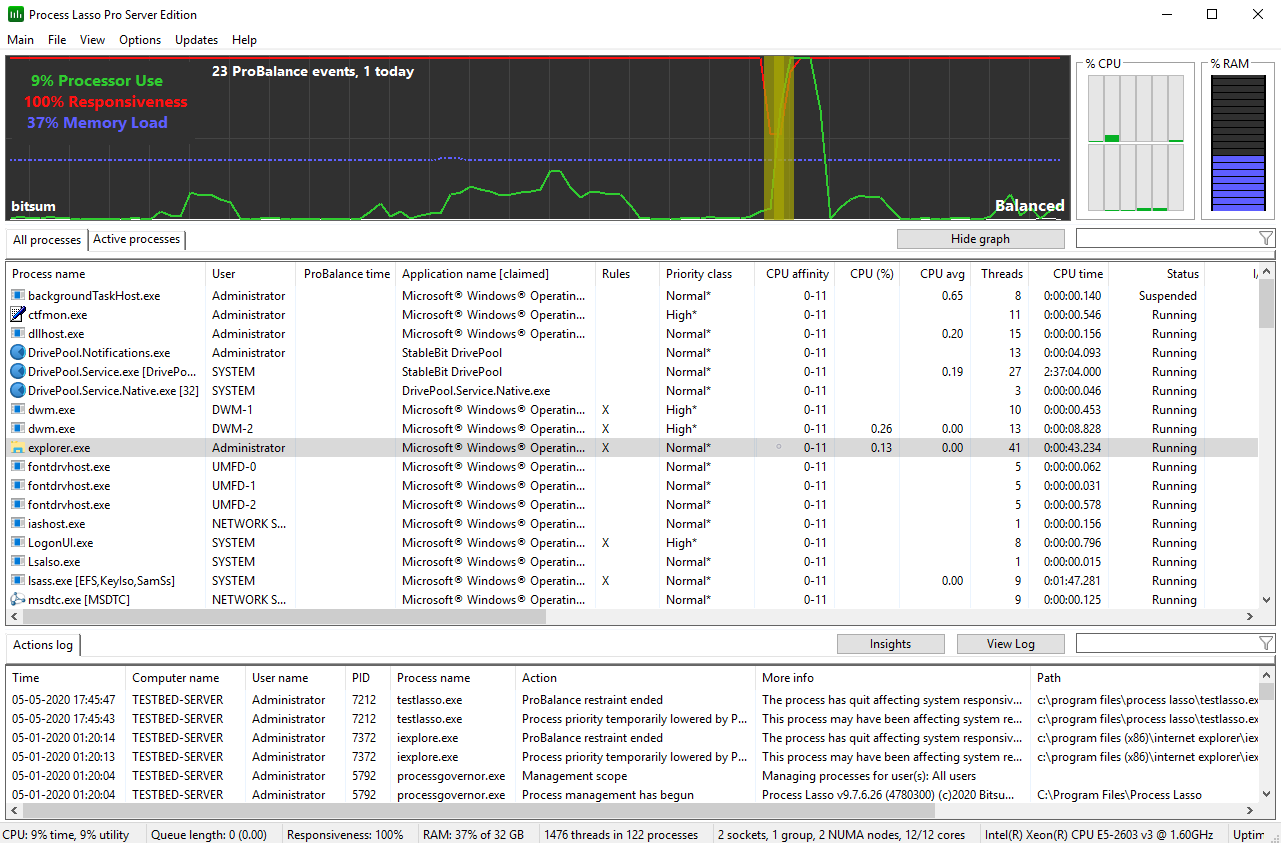The image size is (1281, 843).
Task: Open the File menu
Action: point(57,40)
